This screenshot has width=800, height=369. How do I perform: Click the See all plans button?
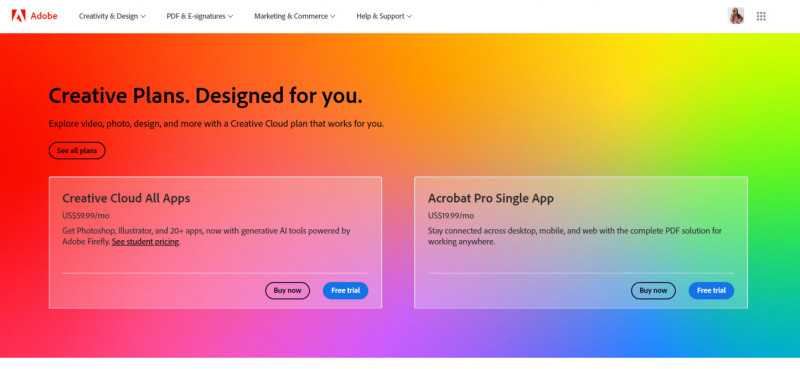(x=77, y=151)
